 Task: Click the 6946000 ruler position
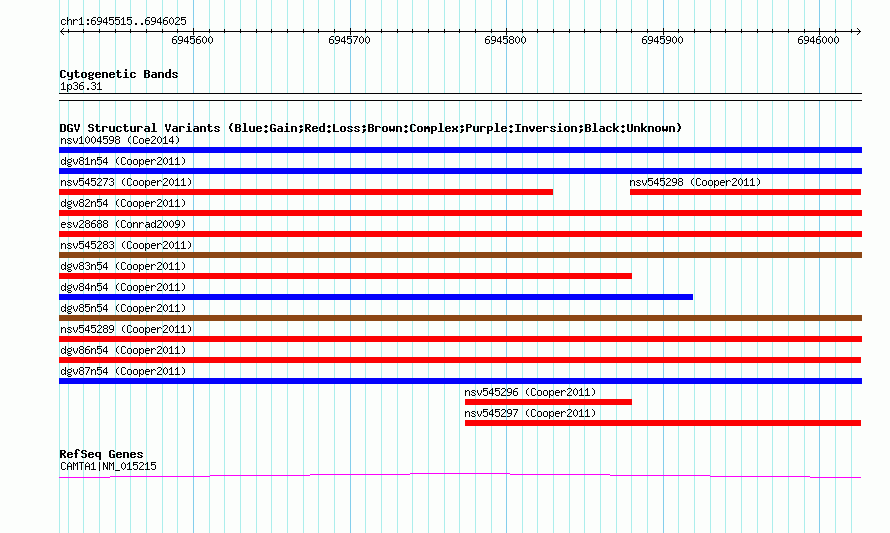tap(818, 40)
